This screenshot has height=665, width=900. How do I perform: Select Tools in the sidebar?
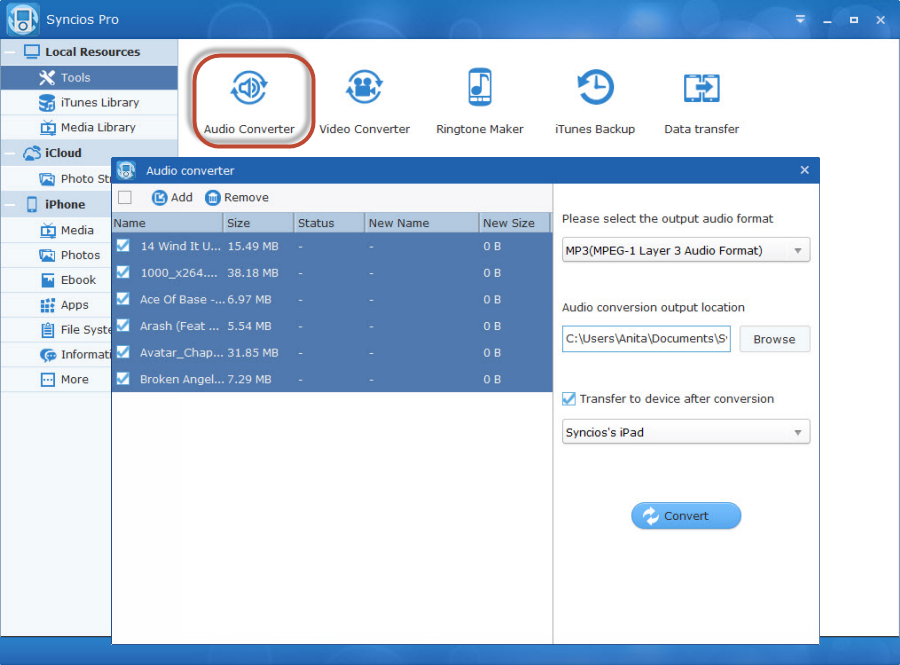(89, 77)
